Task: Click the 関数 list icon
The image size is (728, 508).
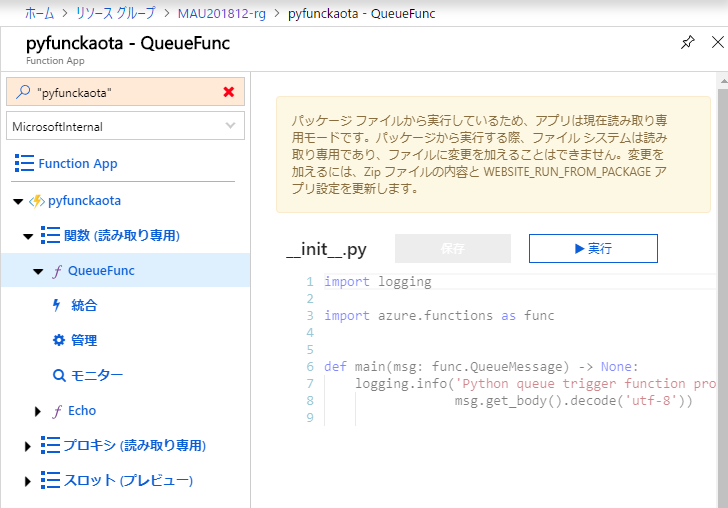Action: [50, 235]
